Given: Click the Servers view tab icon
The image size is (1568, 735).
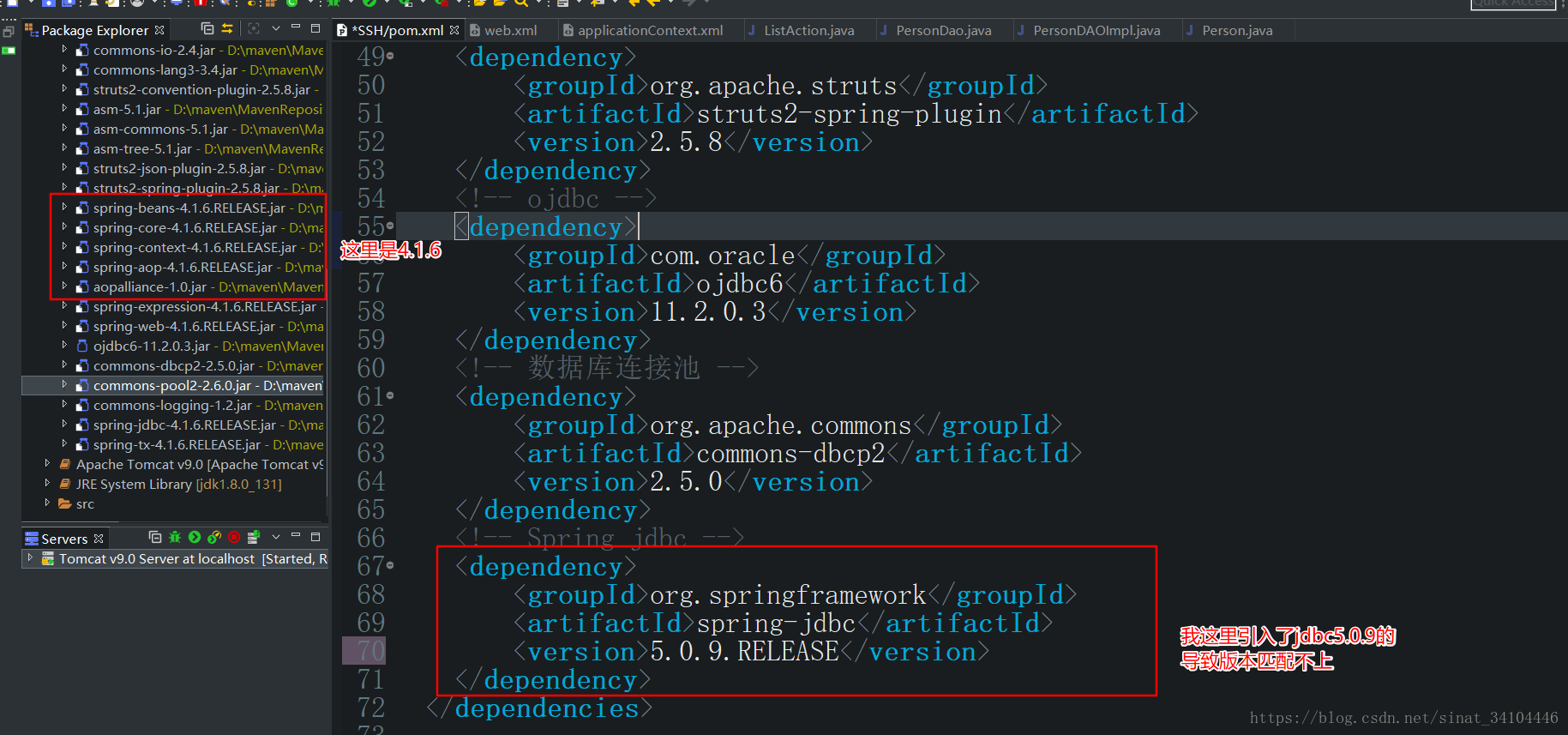Looking at the screenshot, I should [32, 539].
